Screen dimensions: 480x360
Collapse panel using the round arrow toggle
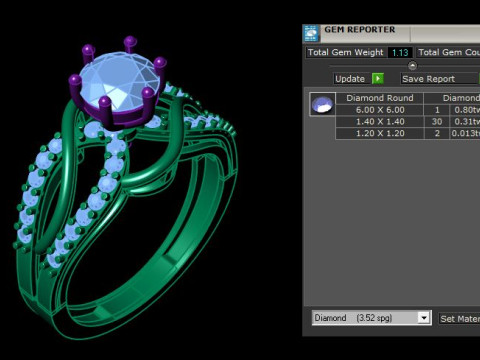point(412,66)
